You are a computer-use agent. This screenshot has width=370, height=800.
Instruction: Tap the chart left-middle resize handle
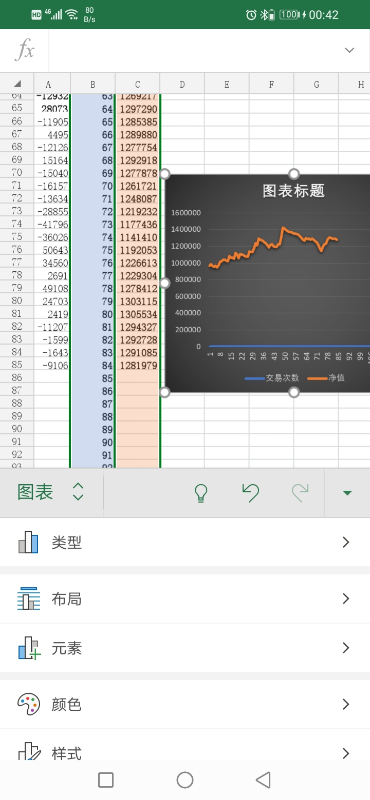pos(164,283)
